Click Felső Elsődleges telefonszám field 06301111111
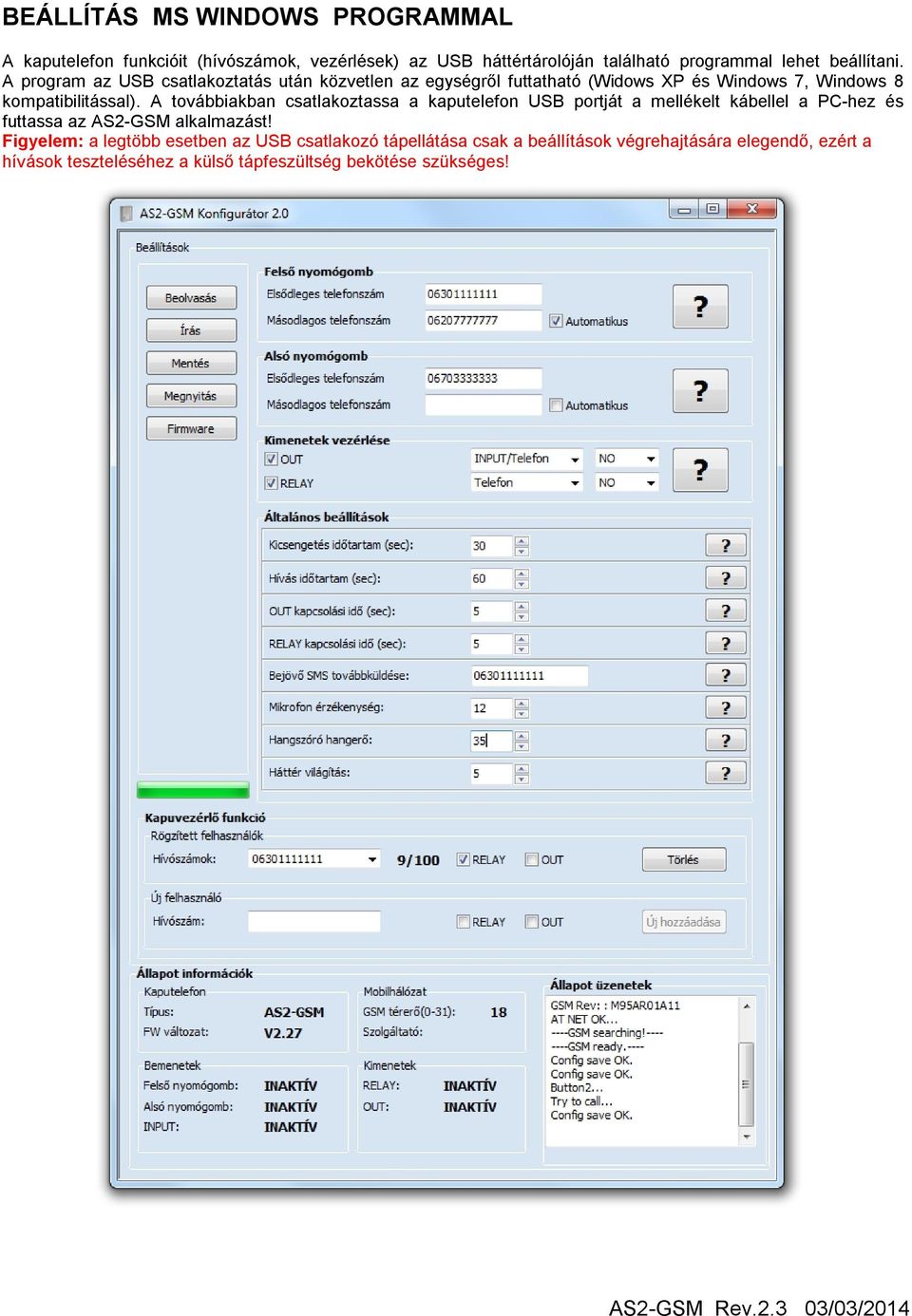This screenshot has height=1316, width=912. click(484, 294)
